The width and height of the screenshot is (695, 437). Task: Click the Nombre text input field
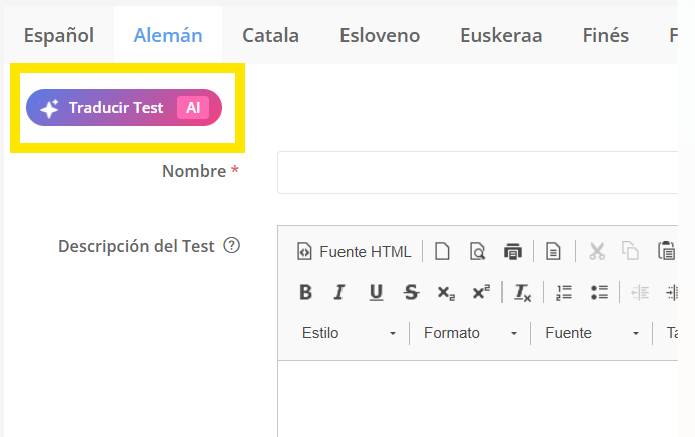[480, 172]
